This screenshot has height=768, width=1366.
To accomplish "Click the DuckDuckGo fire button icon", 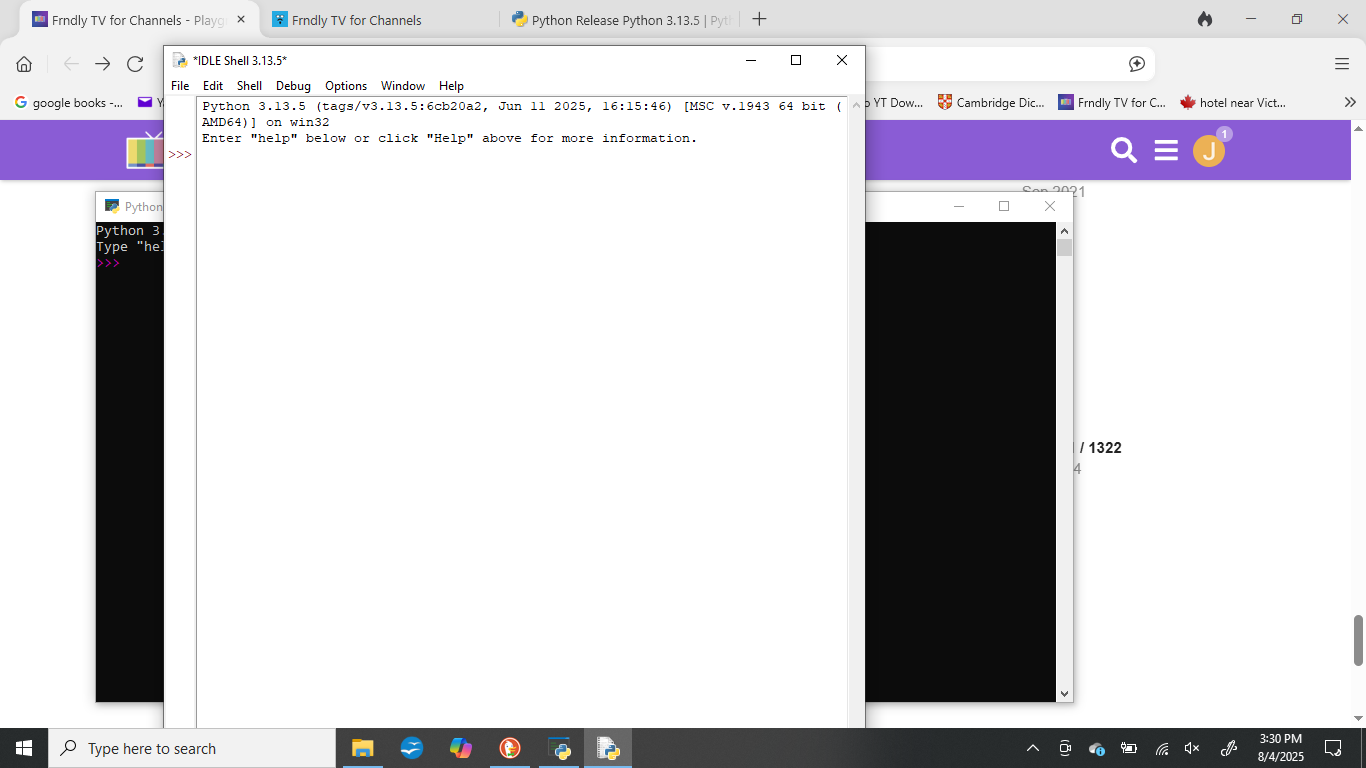I will pyautogui.click(x=1205, y=20).
